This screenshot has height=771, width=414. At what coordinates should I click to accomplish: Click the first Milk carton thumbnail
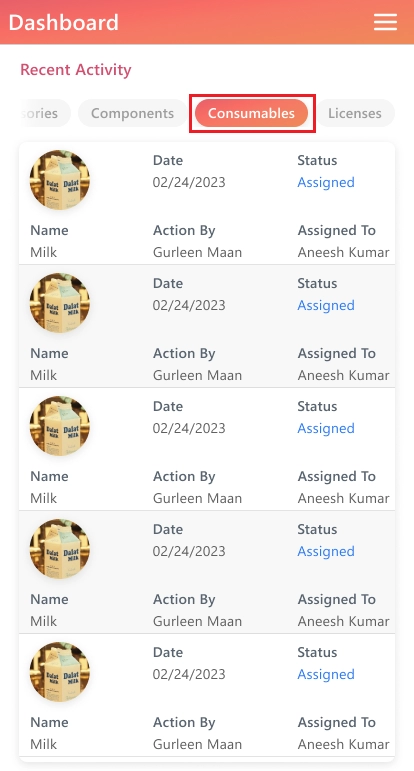point(59,180)
